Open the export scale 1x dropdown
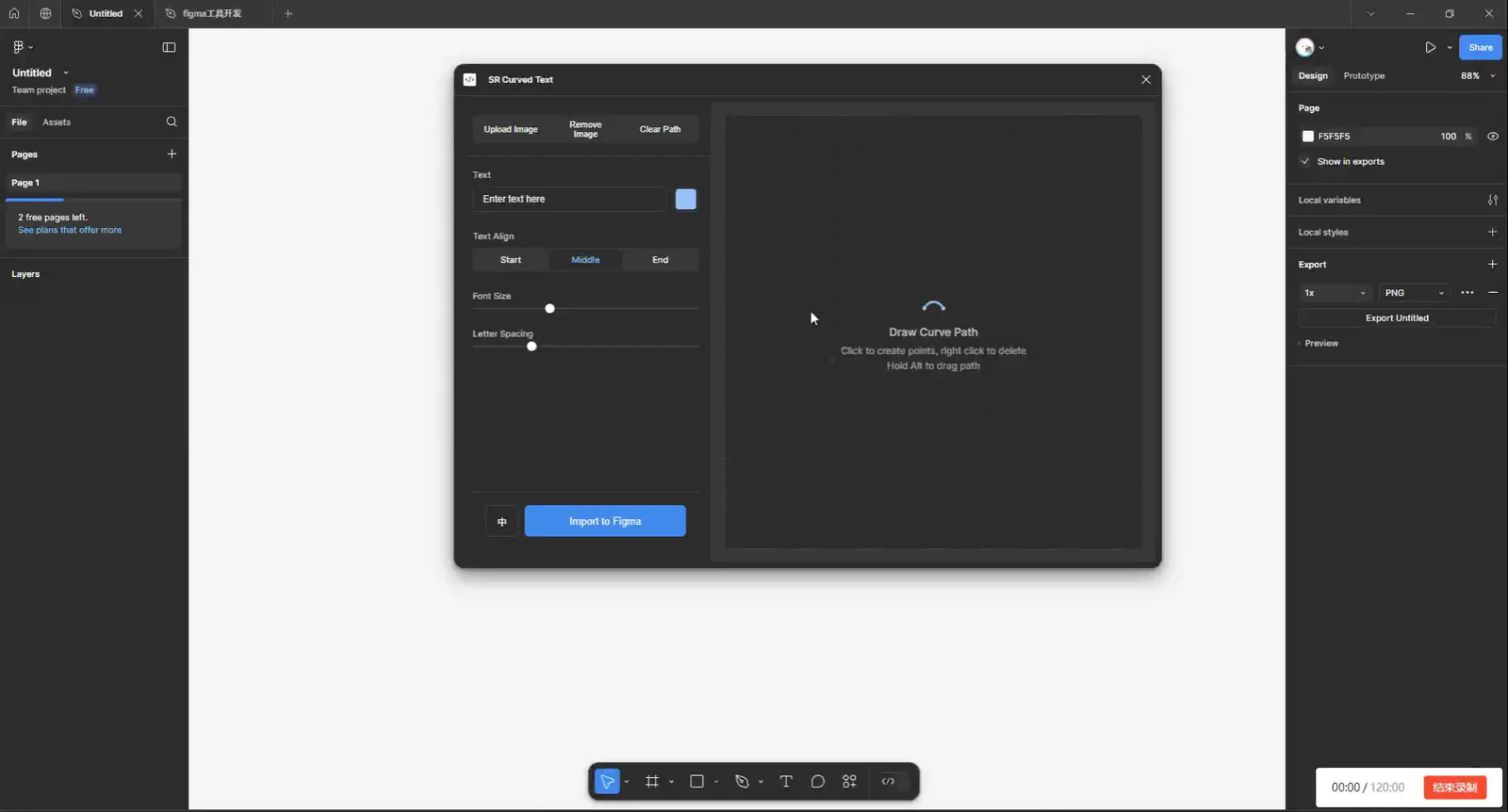 (1335, 292)
